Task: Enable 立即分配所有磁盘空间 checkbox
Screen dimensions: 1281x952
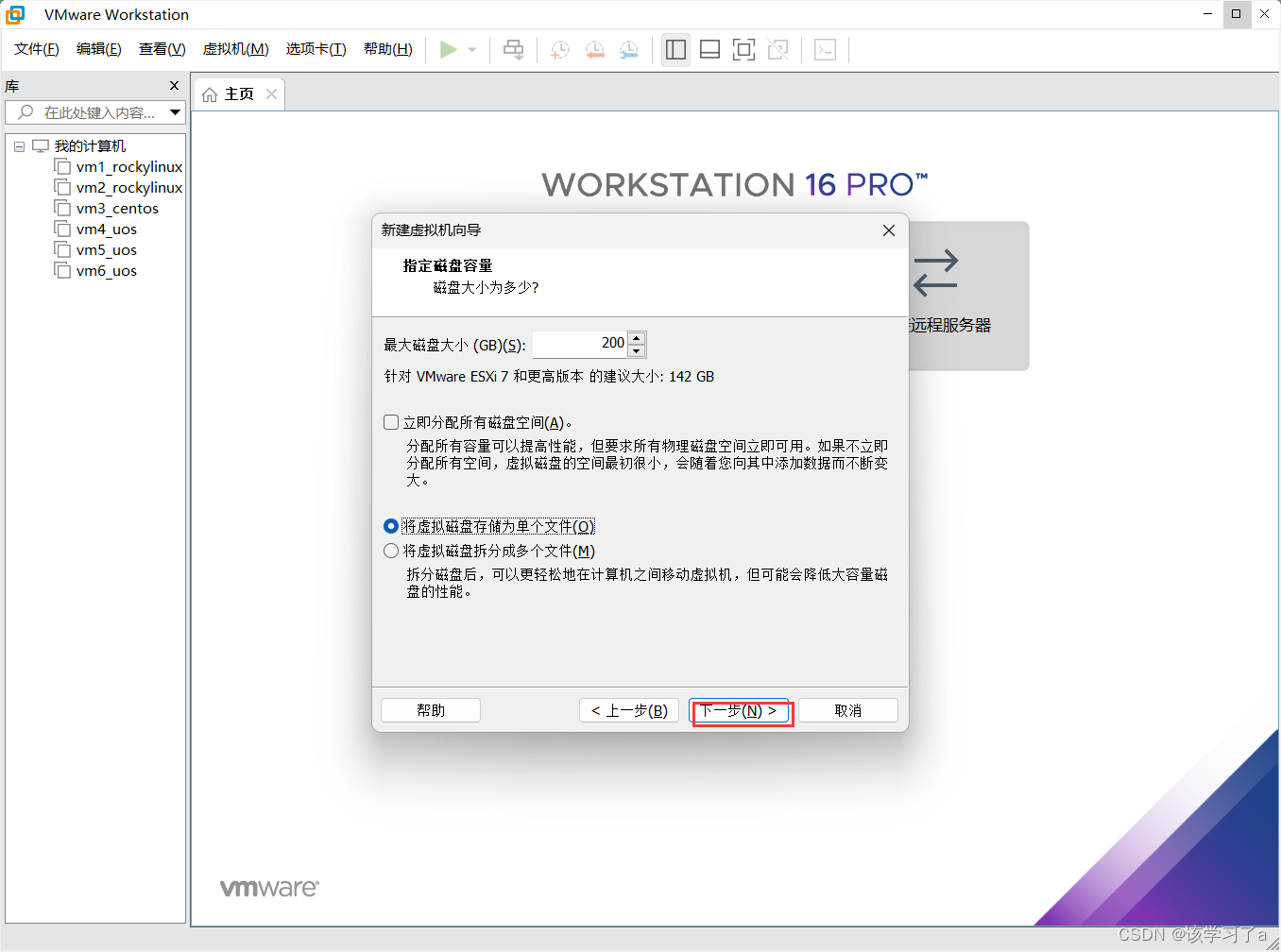Action: point(391,422)
